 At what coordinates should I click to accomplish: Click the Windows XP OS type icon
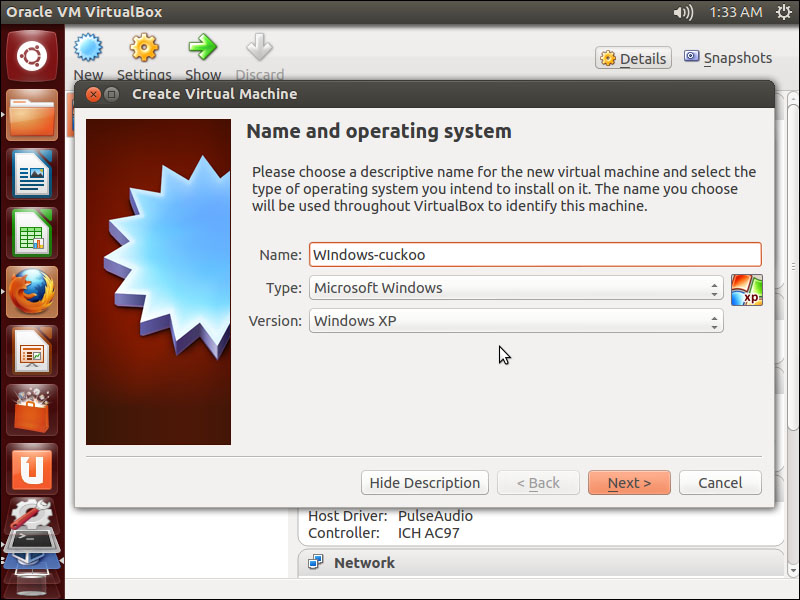pos(746,290)
